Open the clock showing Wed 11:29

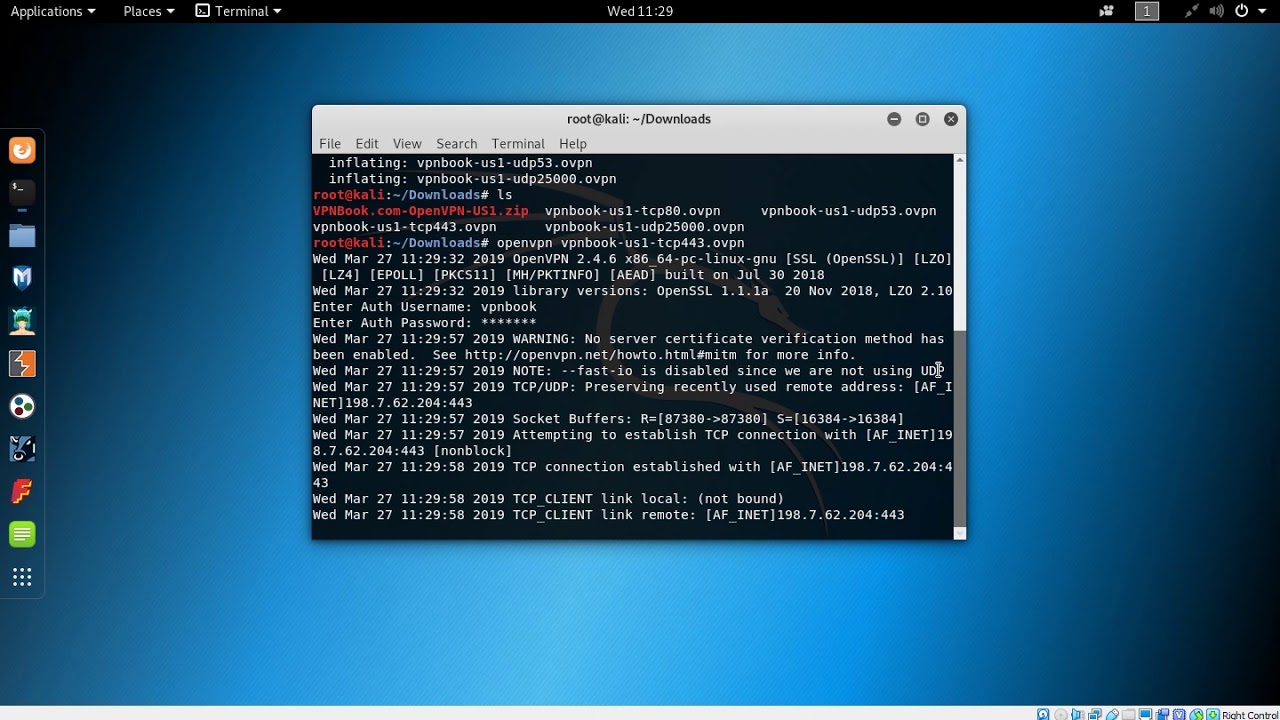click(640, 11)
